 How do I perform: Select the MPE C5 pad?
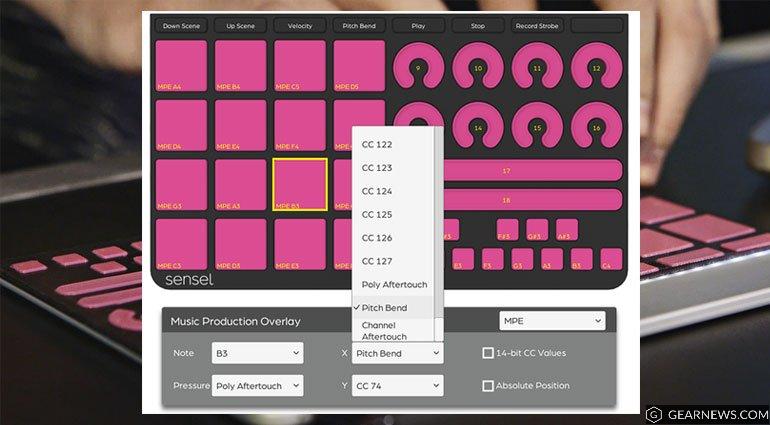point(300,65)
